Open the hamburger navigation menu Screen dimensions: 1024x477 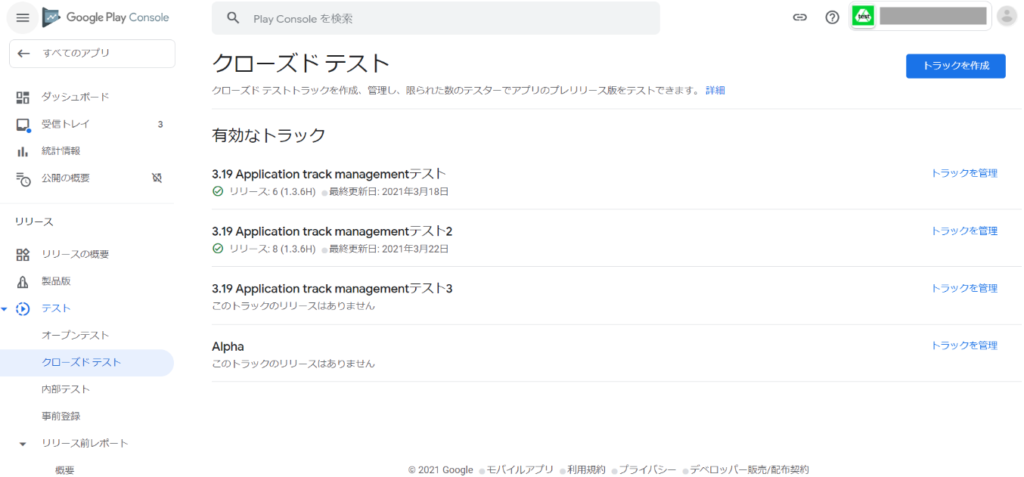(22, 18)
